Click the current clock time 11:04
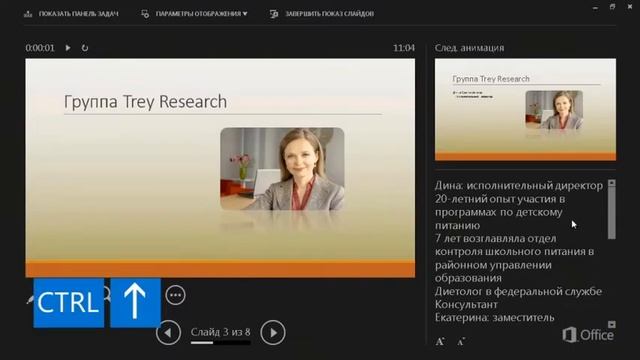The height and width of the screenshot is (360, 640). (x=404, y=48)
